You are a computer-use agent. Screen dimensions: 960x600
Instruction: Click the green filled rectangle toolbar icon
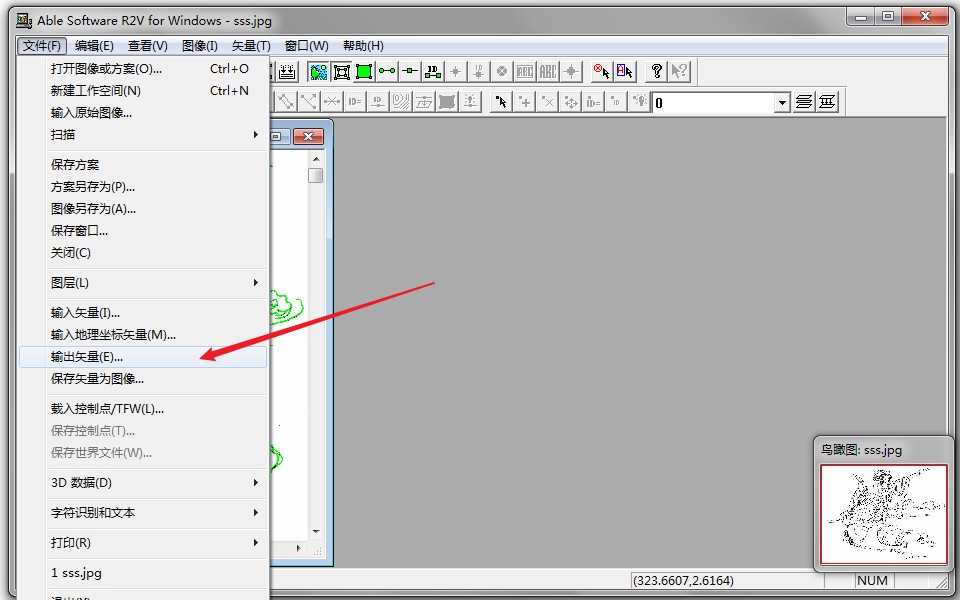pyautogui.click(x=364, y=71)
